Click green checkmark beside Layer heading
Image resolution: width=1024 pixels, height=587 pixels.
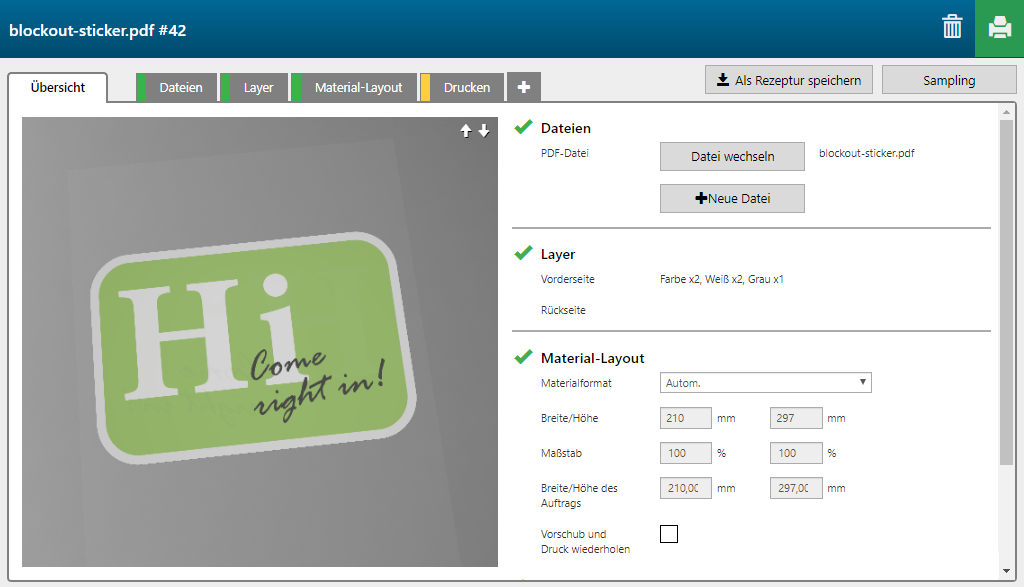(523, 254)
